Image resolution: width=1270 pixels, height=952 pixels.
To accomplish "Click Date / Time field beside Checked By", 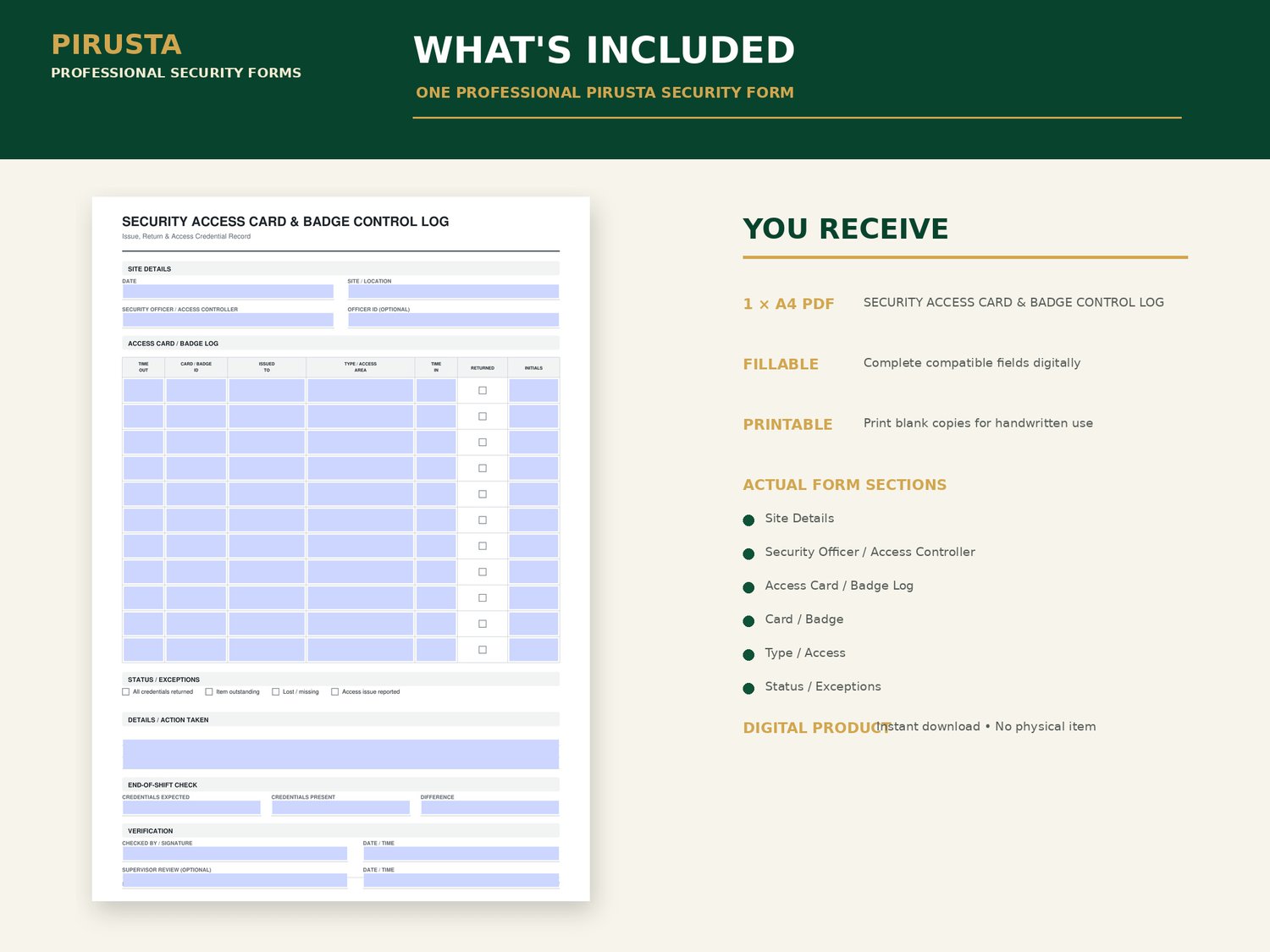I will tap(461, 854).
